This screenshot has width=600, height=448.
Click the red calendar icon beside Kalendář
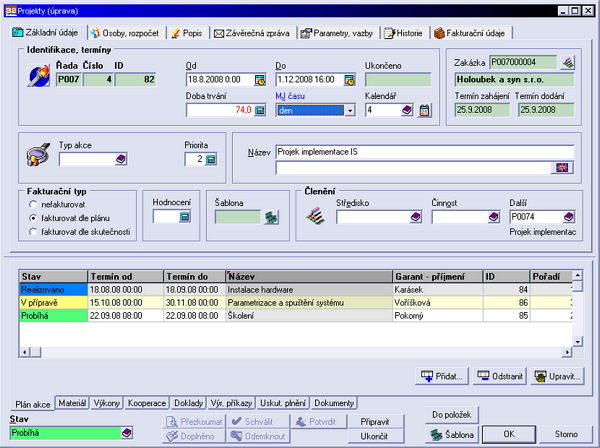[424, 111]
